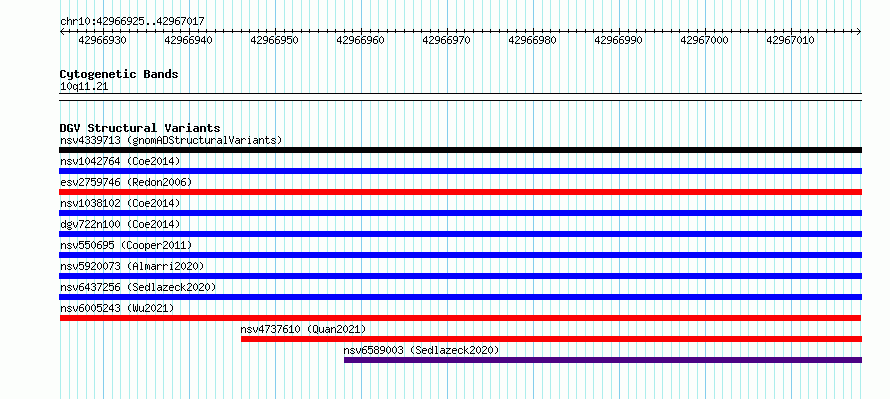Click the blue dgv722n100 variant bar
This screenshot has height=399, width=890.
click(461, 234)
